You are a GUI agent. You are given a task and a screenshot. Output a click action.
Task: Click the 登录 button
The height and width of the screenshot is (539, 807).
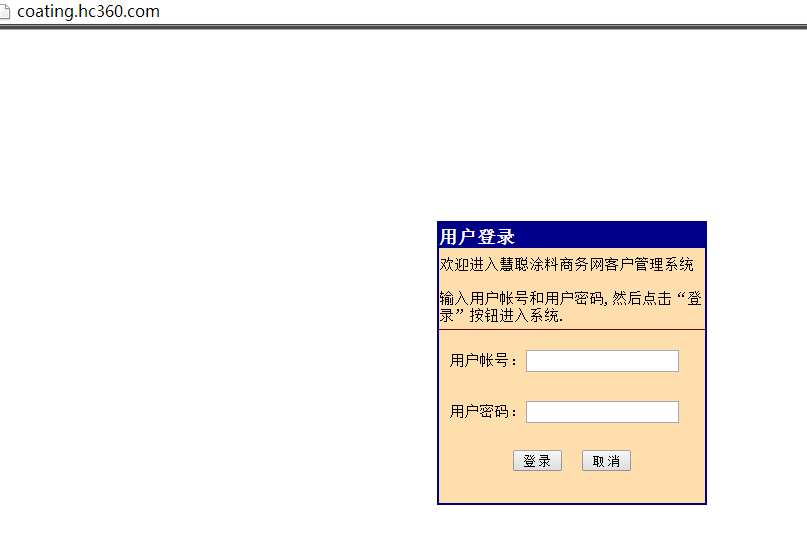click(x=537, y=461)
